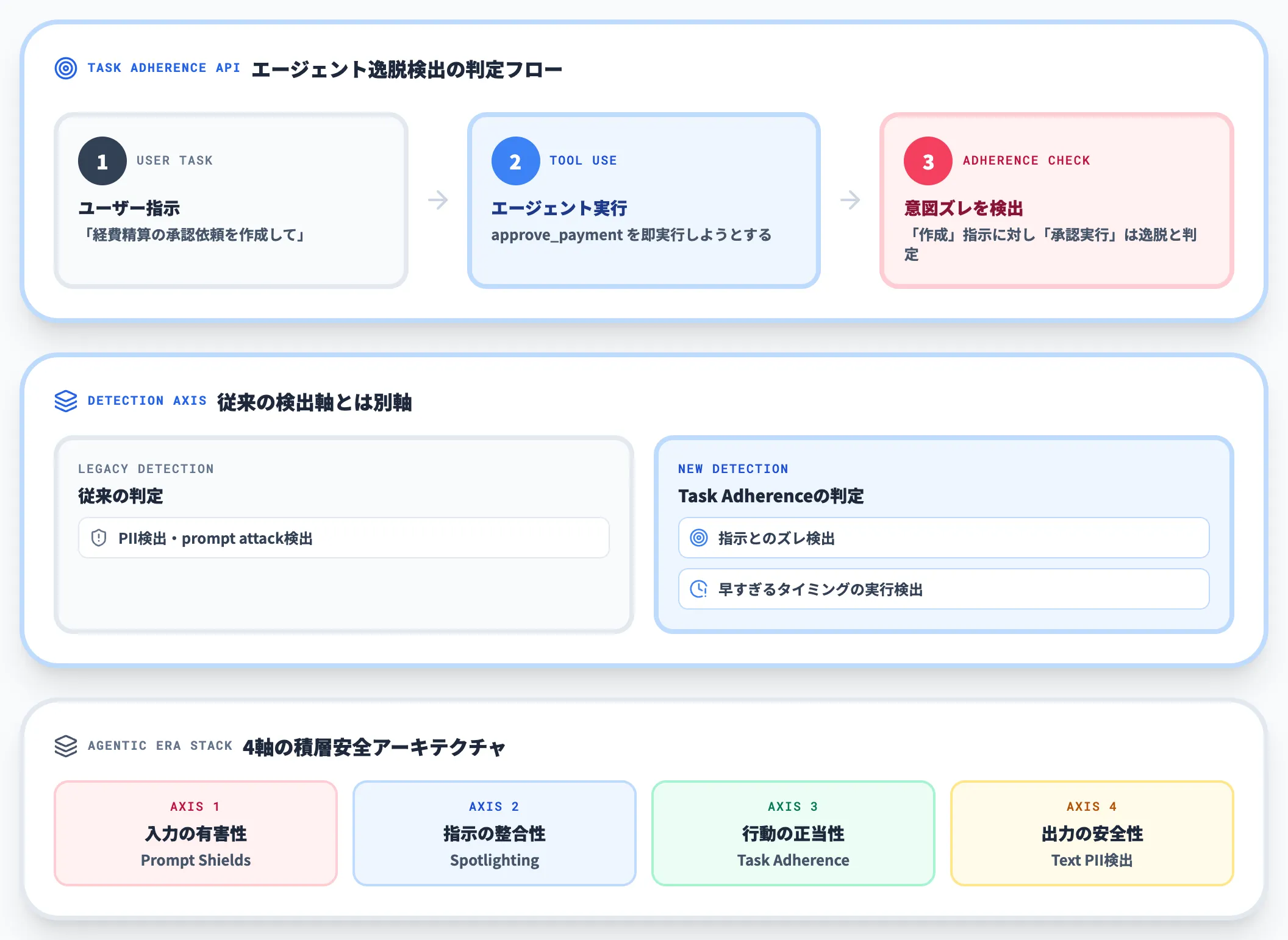The image size is (1288, 940).
Task: Click the Task Adherenceの判定 title
Action: click(771, 496)
